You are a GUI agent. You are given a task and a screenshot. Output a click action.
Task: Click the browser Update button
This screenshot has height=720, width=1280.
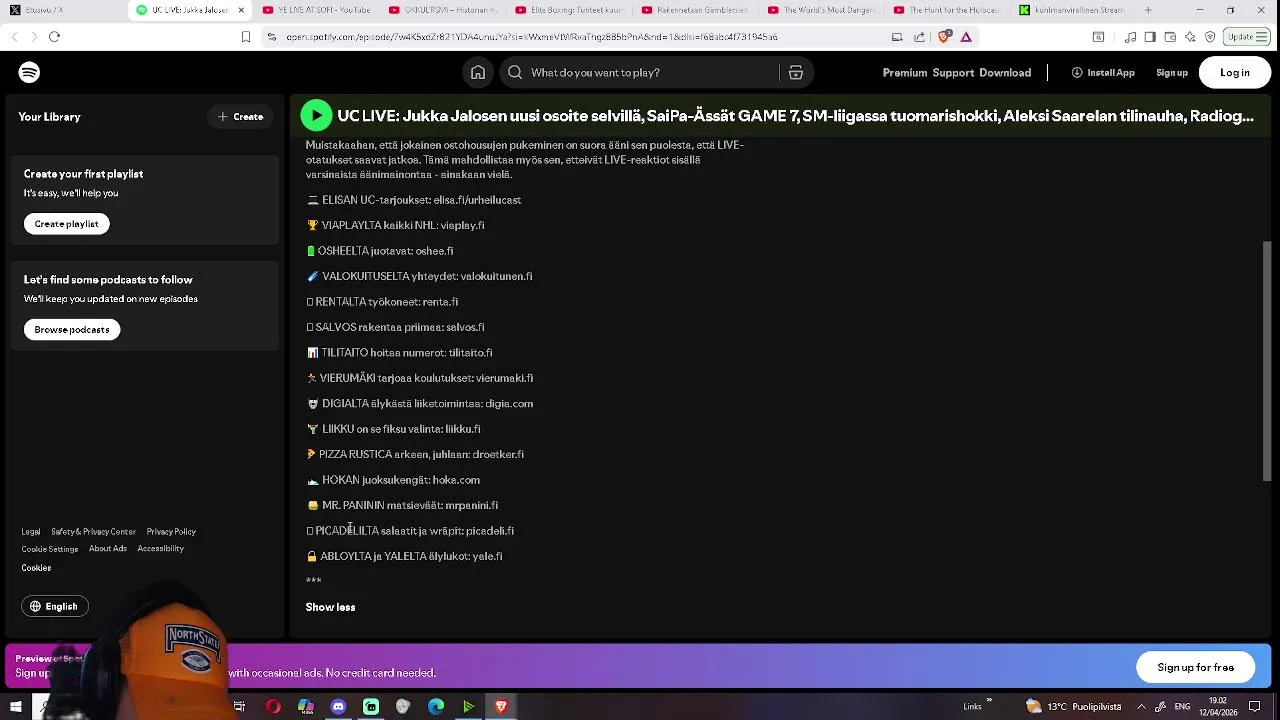tap(1247, 37)
